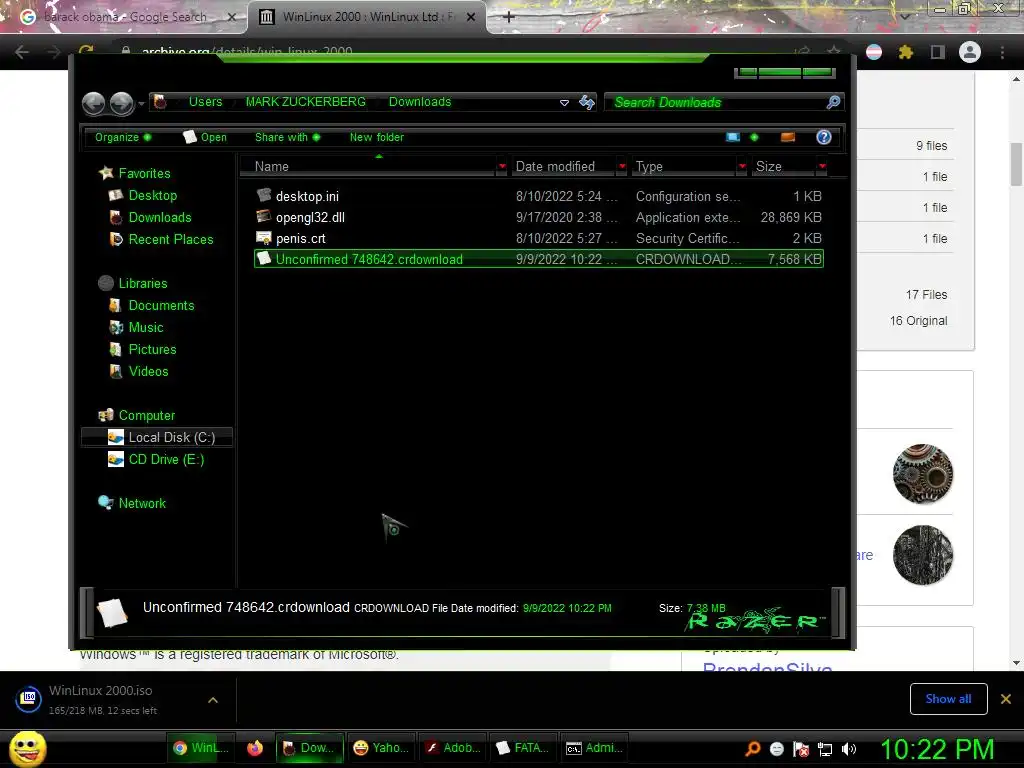Select the opengl32.dll file icon

click(264, 216)
